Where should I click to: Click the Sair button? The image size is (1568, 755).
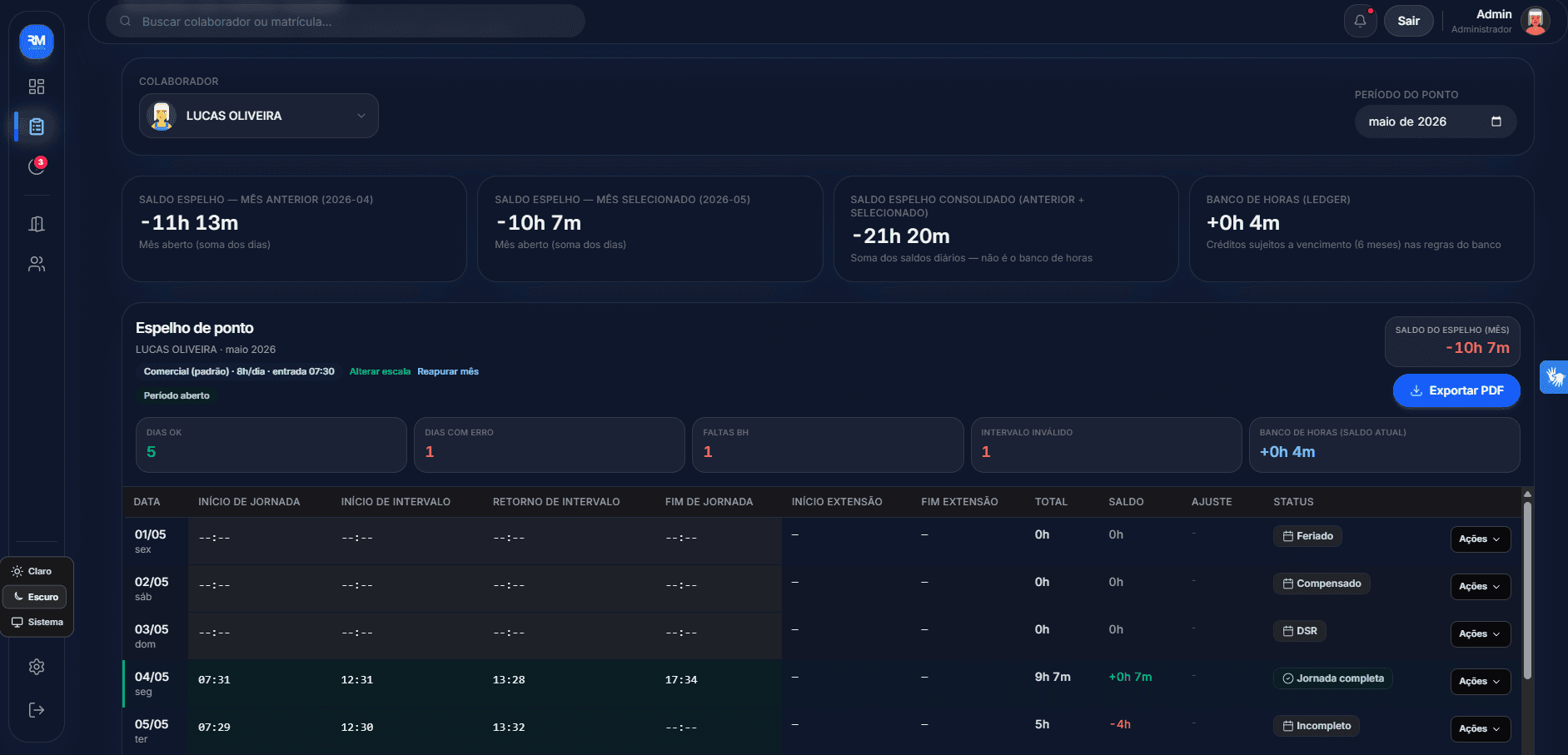click(x=1408, y=21)
